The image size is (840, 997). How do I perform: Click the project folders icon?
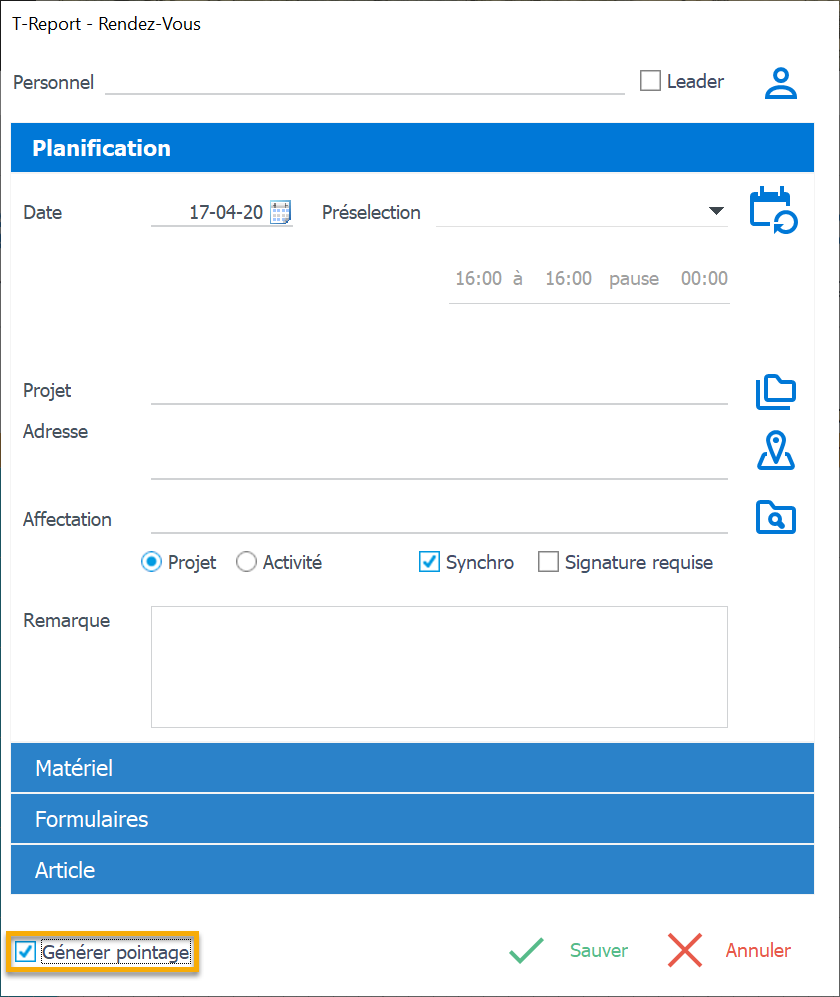775,392
